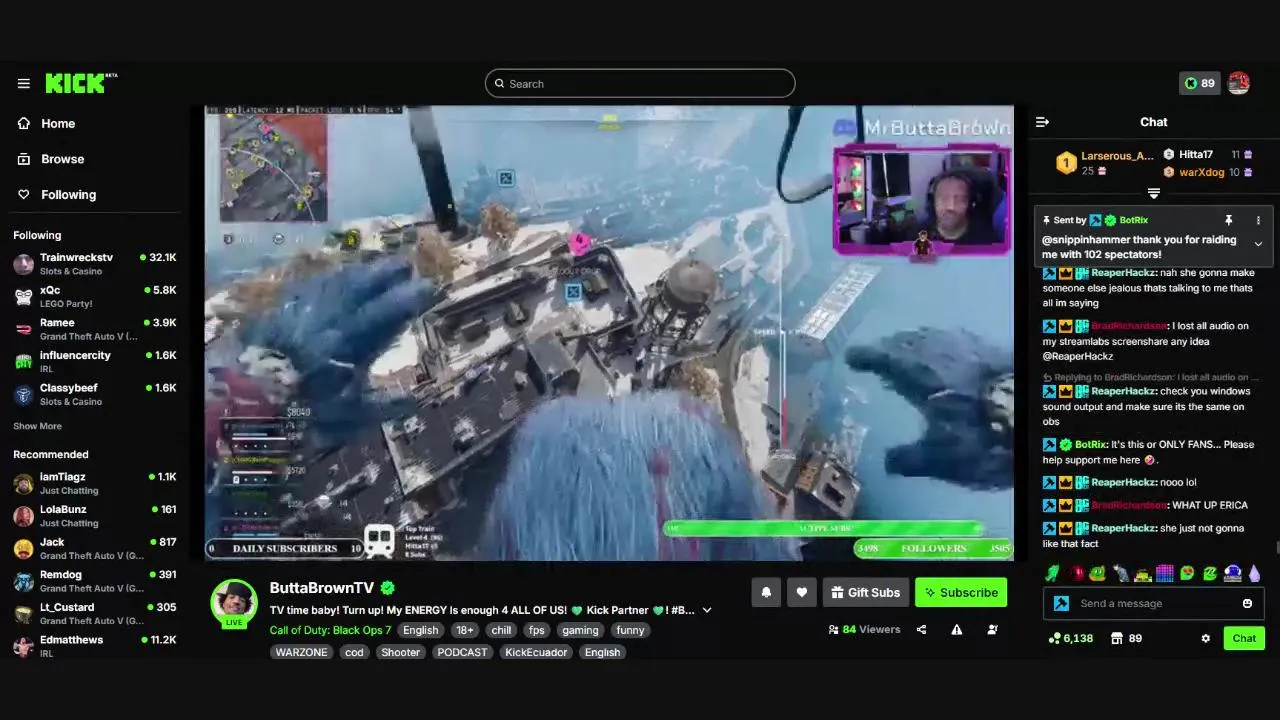The width and height of the screenshot is (1280, 720).
Task: Select the Shooter tag
Action: click(x=401, y=652)
